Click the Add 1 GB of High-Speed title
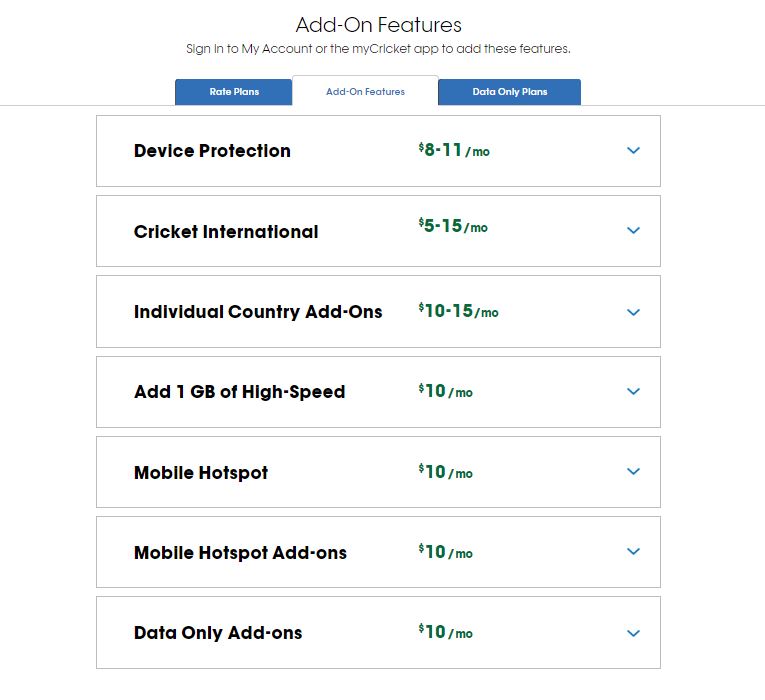The image size is (765, 700). point(239,392)
